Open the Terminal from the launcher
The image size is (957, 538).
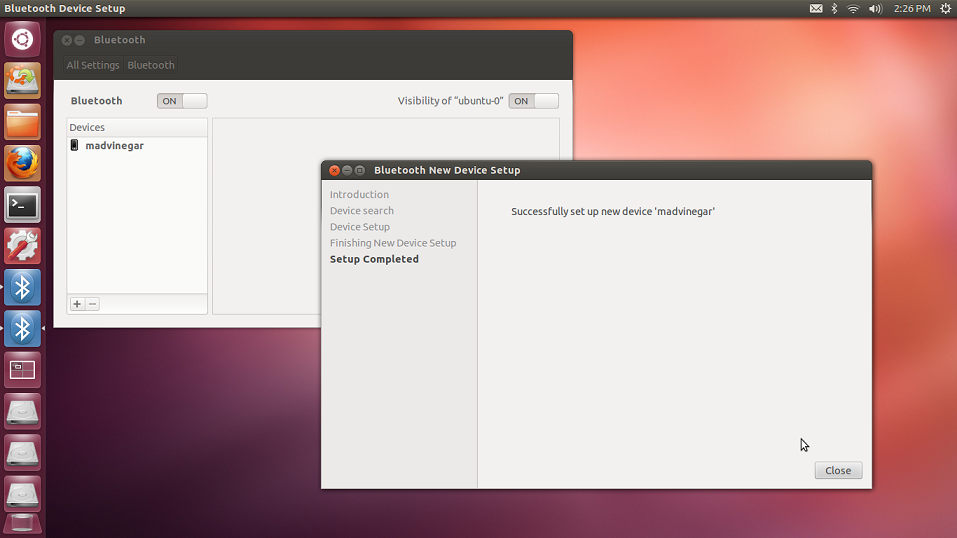pos(22,205)
